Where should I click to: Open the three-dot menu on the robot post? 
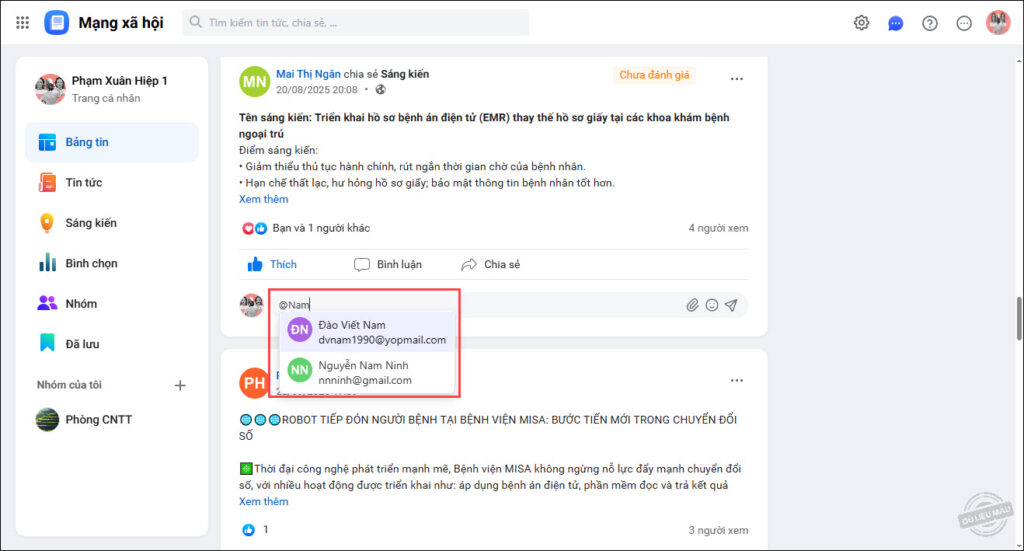tap(737, 381)
